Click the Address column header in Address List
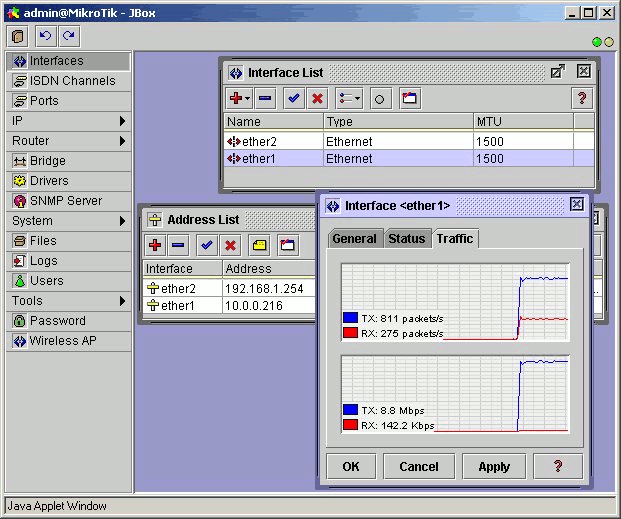The height and width of the screenshot is (519, 621). 269,269
